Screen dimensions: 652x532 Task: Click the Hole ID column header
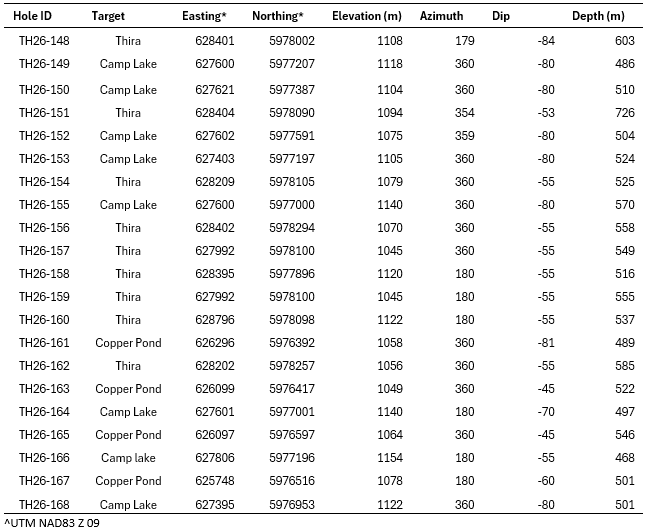(x=32, y=16)
